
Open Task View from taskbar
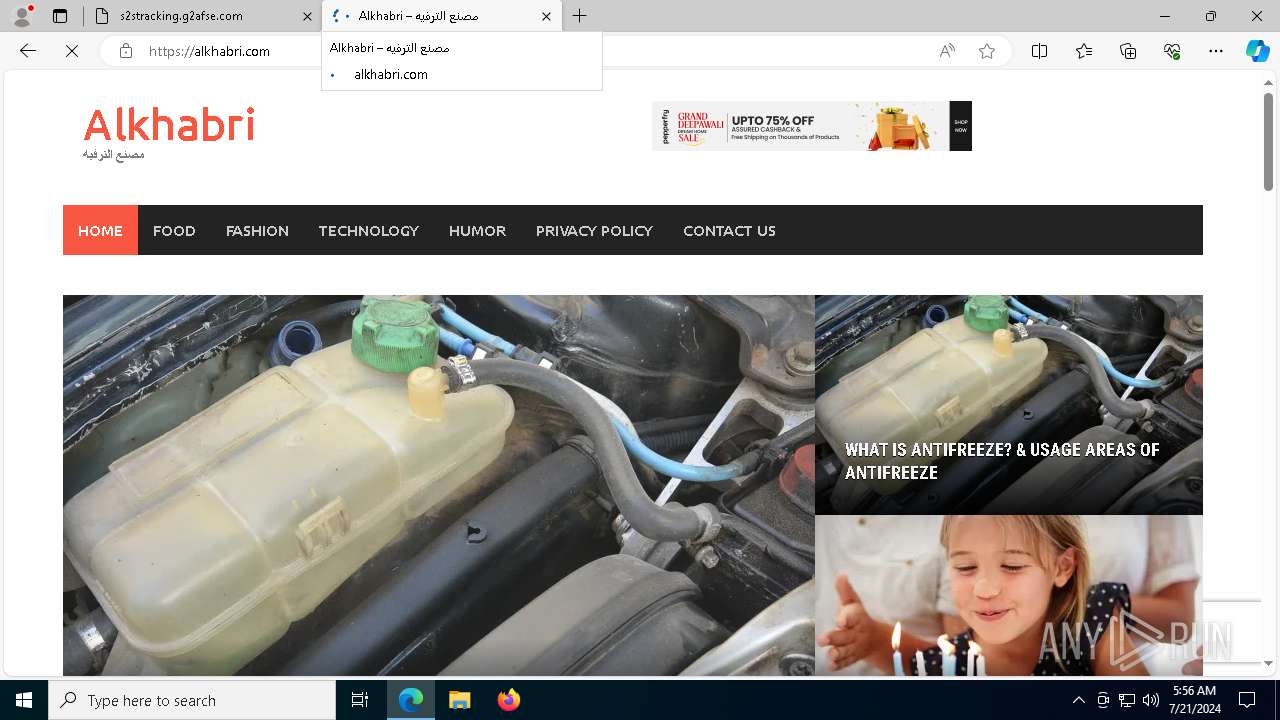coord(360,700)
